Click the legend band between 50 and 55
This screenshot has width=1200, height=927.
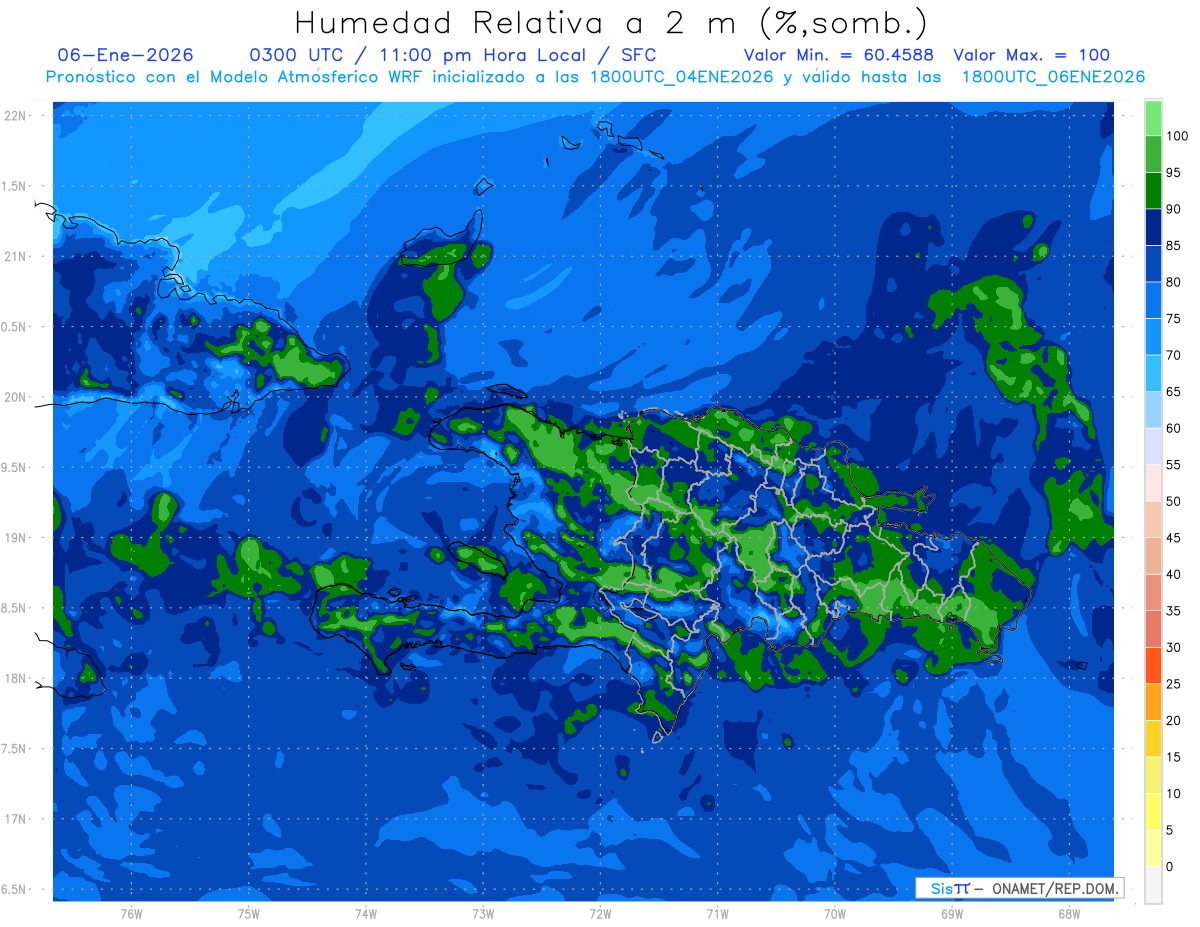1153,483
